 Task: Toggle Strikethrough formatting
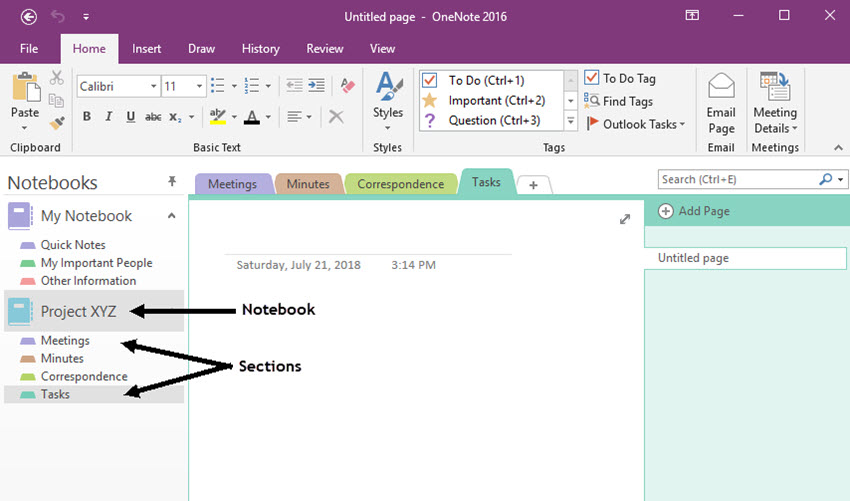coord(153,117)
